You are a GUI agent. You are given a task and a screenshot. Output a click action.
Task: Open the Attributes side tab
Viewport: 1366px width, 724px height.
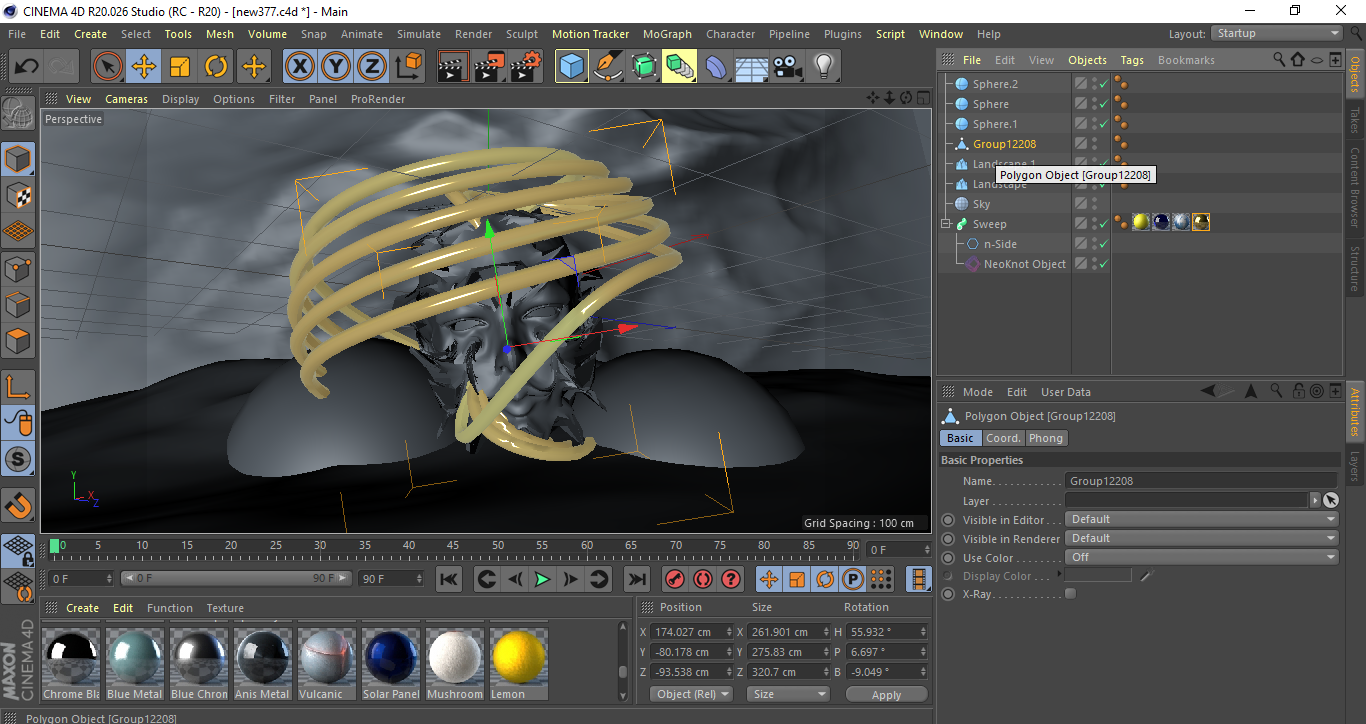tap(1356, 413)
